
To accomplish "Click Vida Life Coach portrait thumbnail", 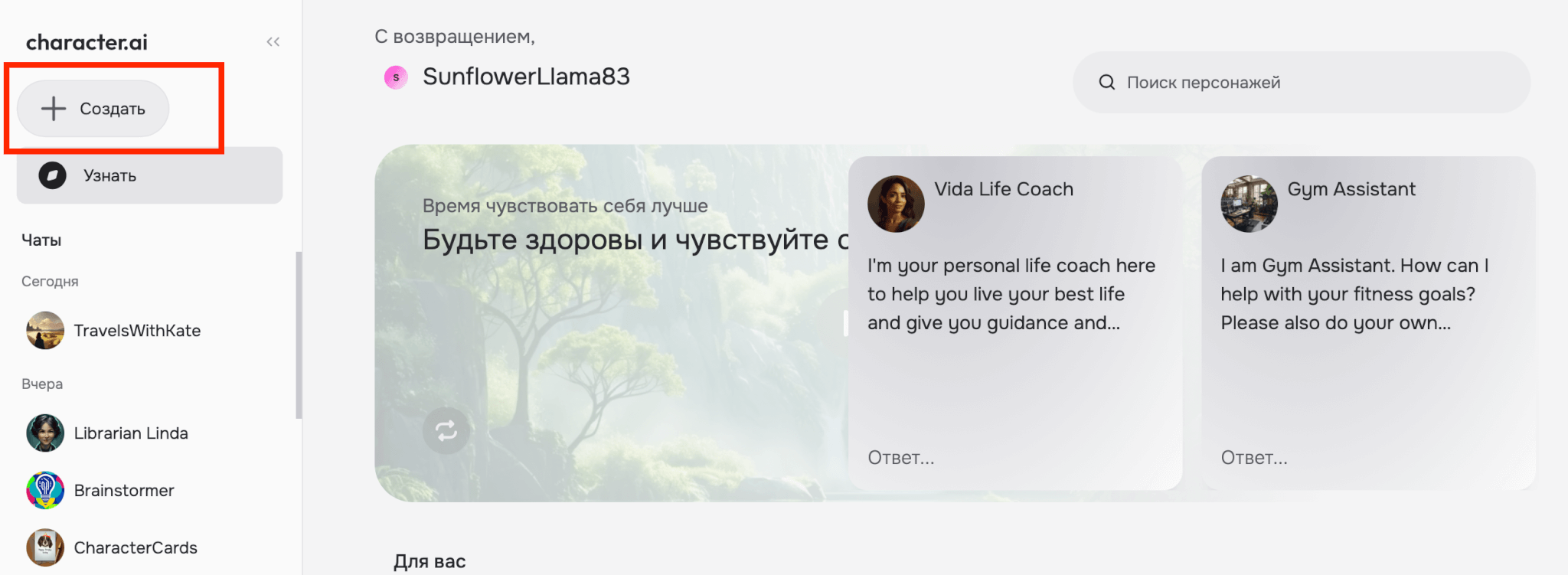I will [x=896, y=204].
